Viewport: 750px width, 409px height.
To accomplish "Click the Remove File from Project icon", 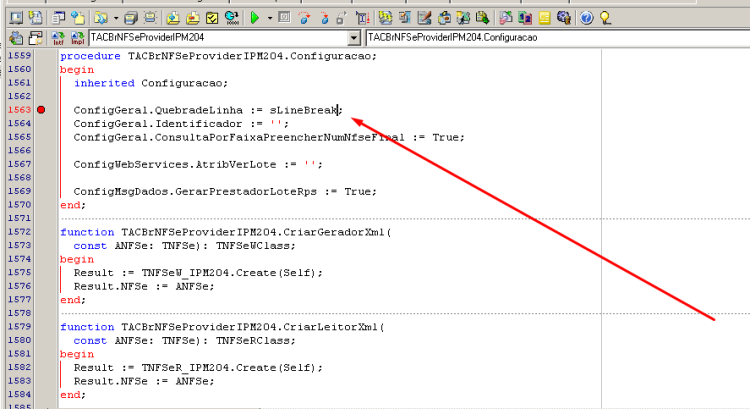I will [193, 18].
